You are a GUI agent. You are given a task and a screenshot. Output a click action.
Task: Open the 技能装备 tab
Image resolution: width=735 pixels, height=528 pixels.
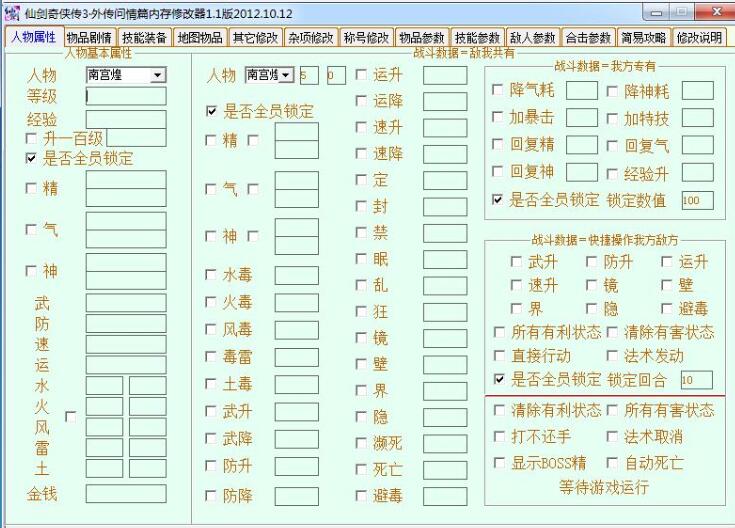[144, 37]
